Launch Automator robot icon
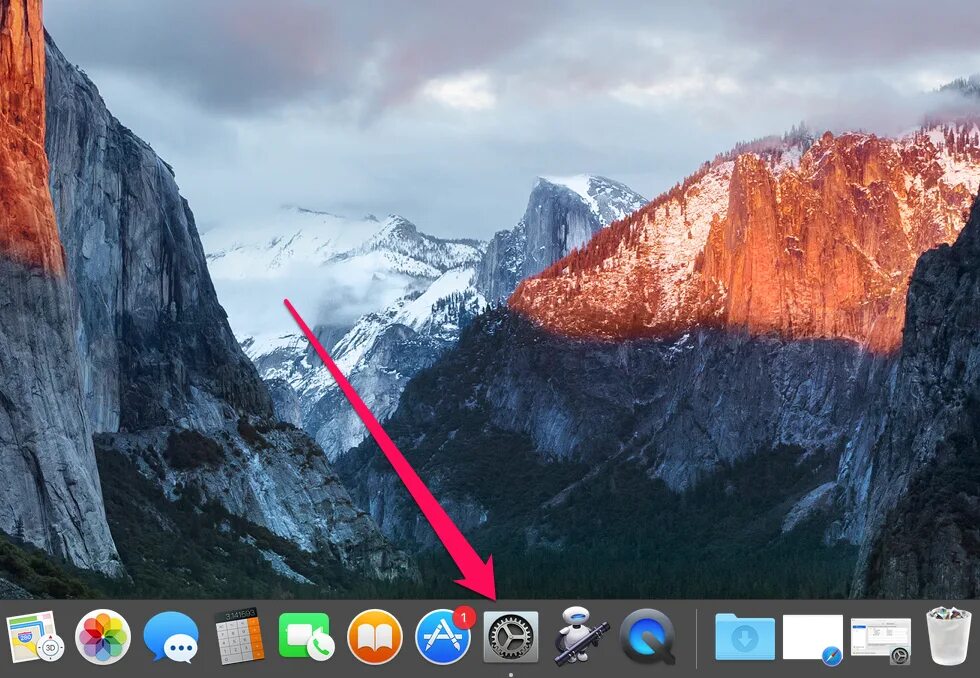The image size is (980, 678). tap(580, 635)
